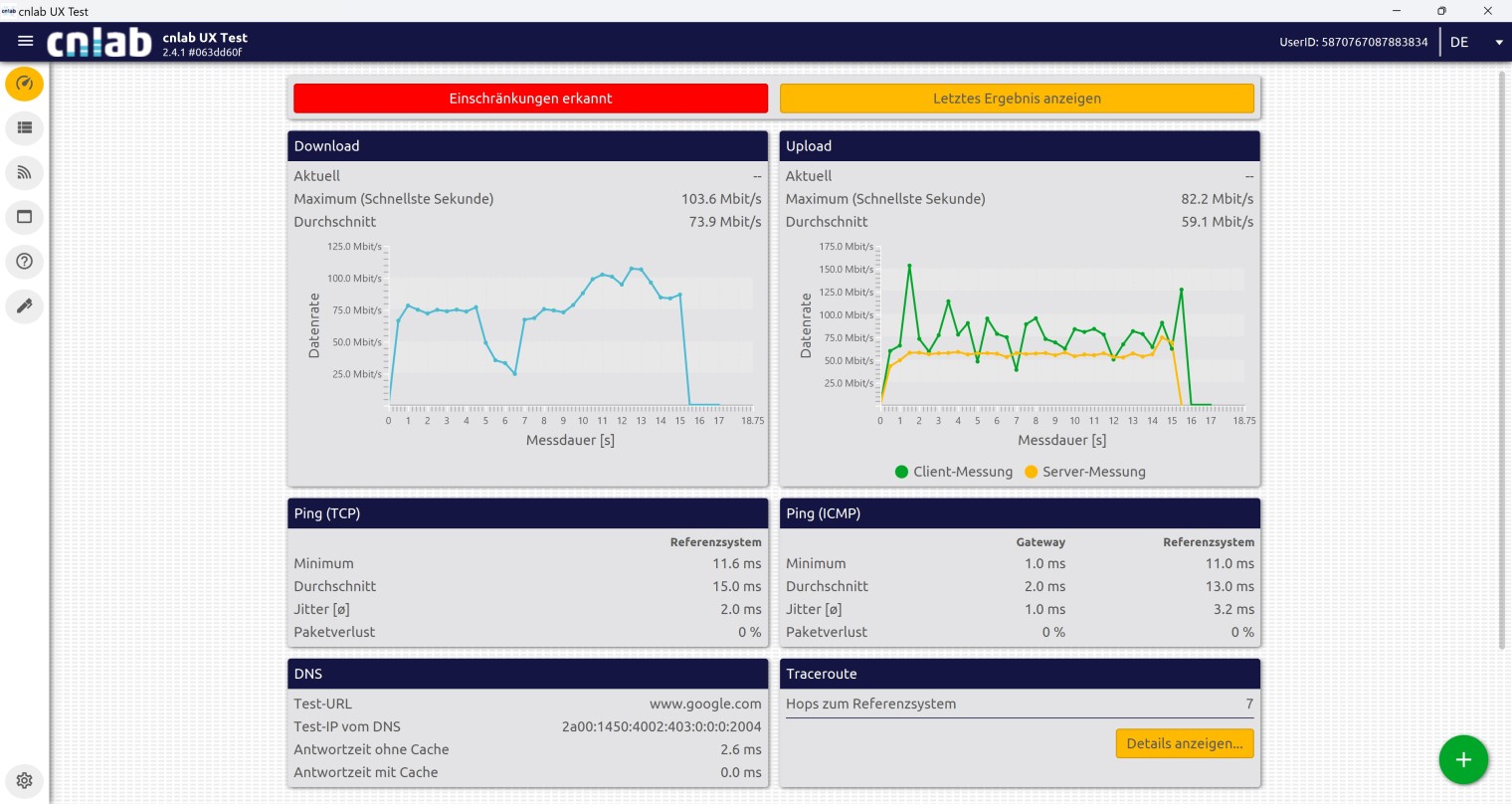Click the UserID text in header

coord(1353,42)
